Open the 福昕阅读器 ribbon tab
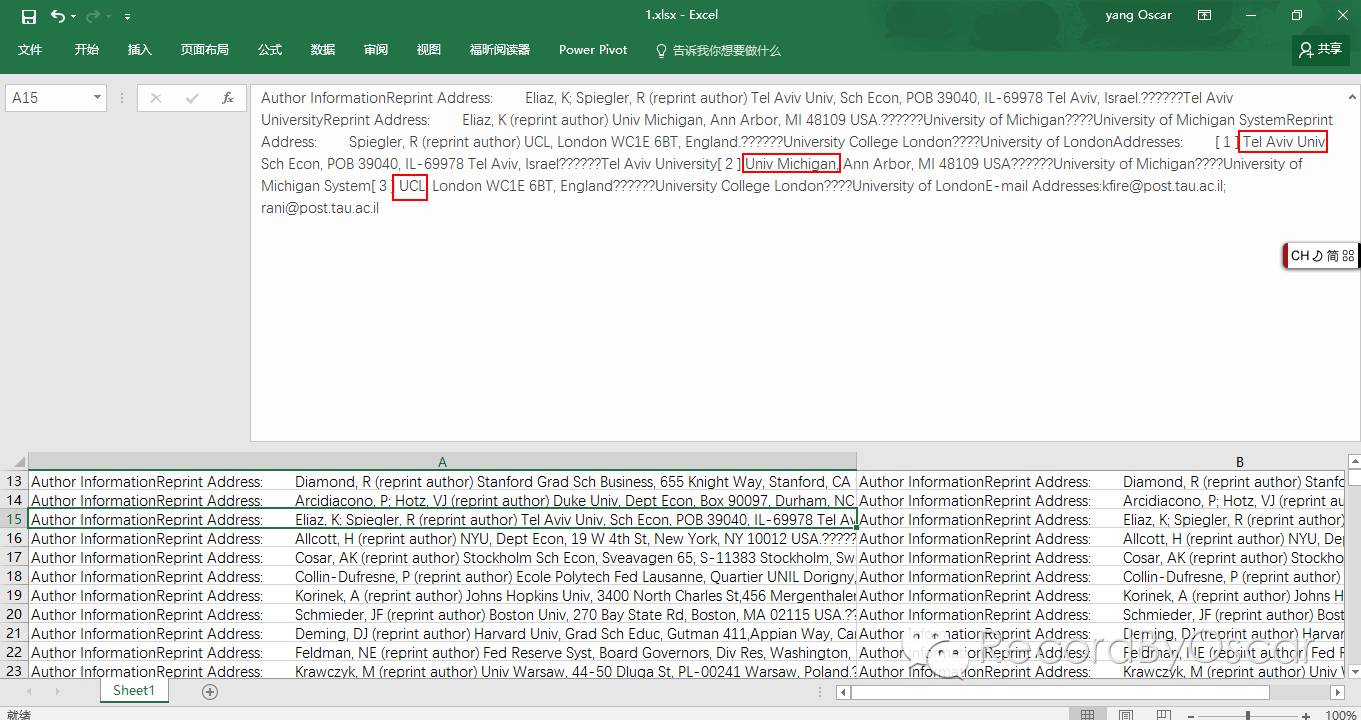This screenshot has width=1361, height=720. 500,50
